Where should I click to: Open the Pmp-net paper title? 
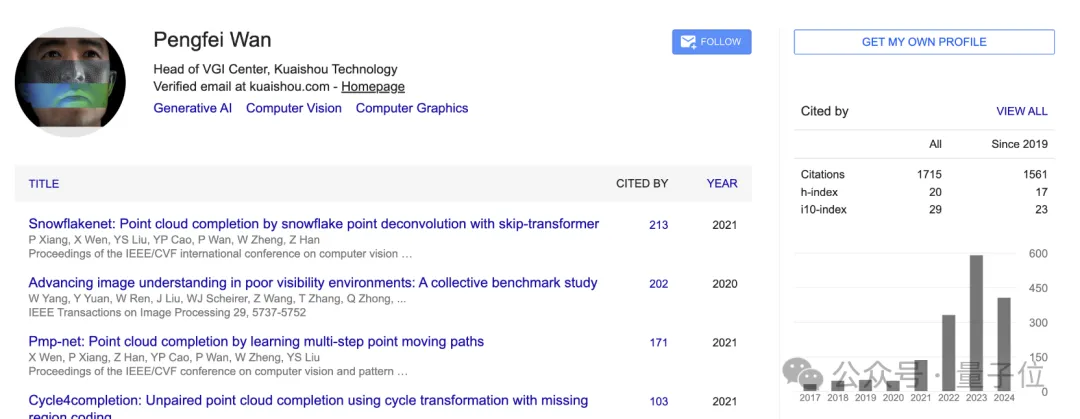pyautogui.click(x=256, y=342)
